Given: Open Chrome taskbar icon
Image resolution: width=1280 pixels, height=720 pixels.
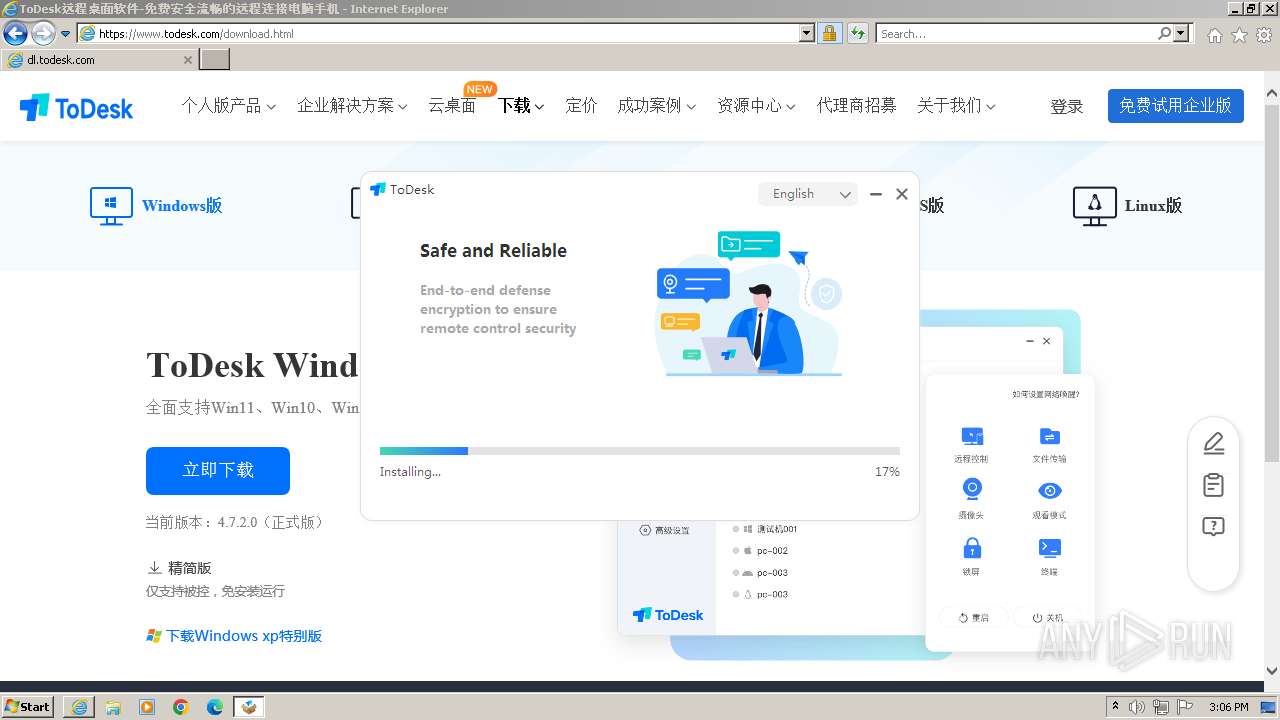Looking at the screenshot, I should tap(181, 707).
